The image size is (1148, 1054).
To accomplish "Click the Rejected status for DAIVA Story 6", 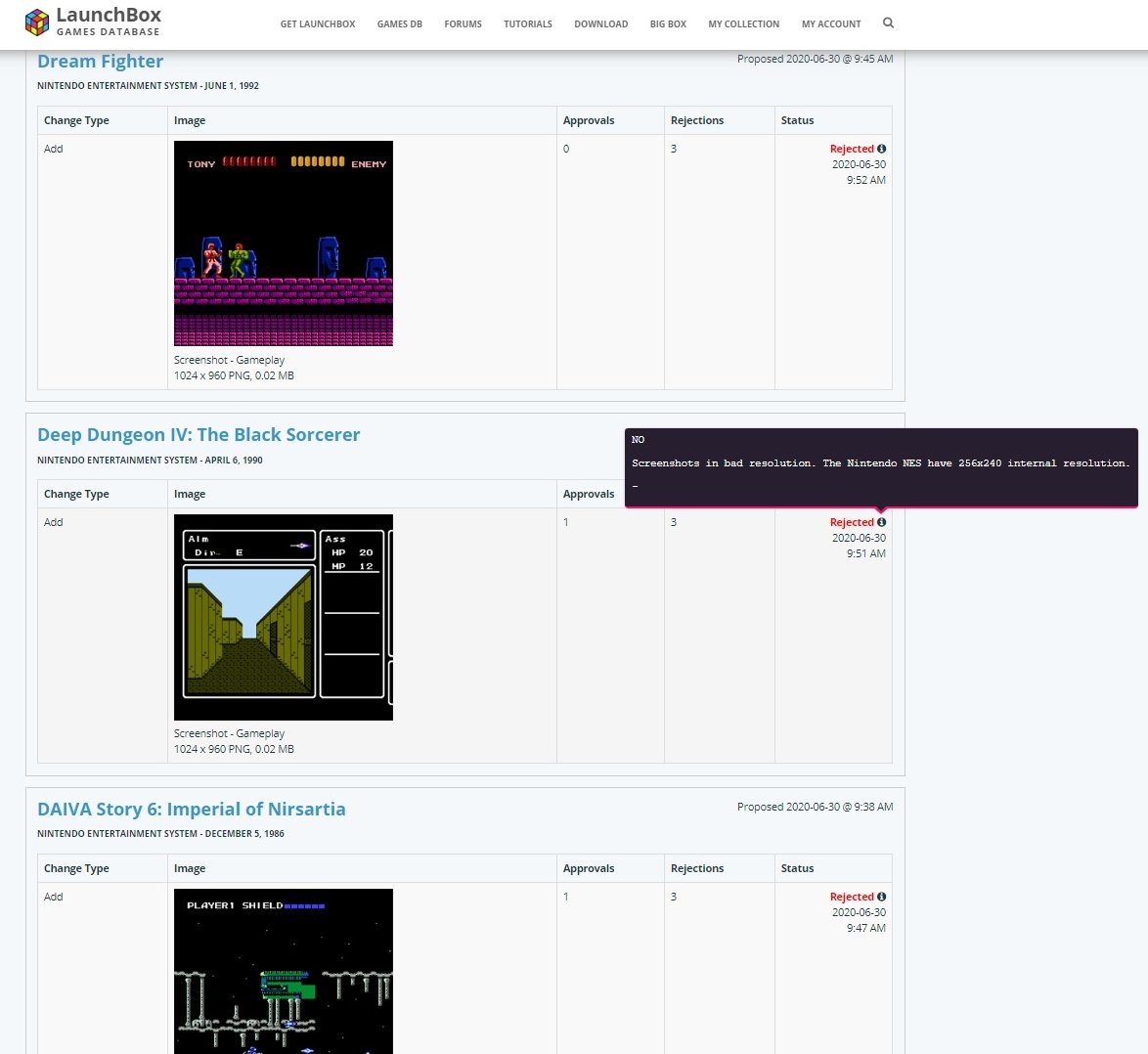I will 852,897.
